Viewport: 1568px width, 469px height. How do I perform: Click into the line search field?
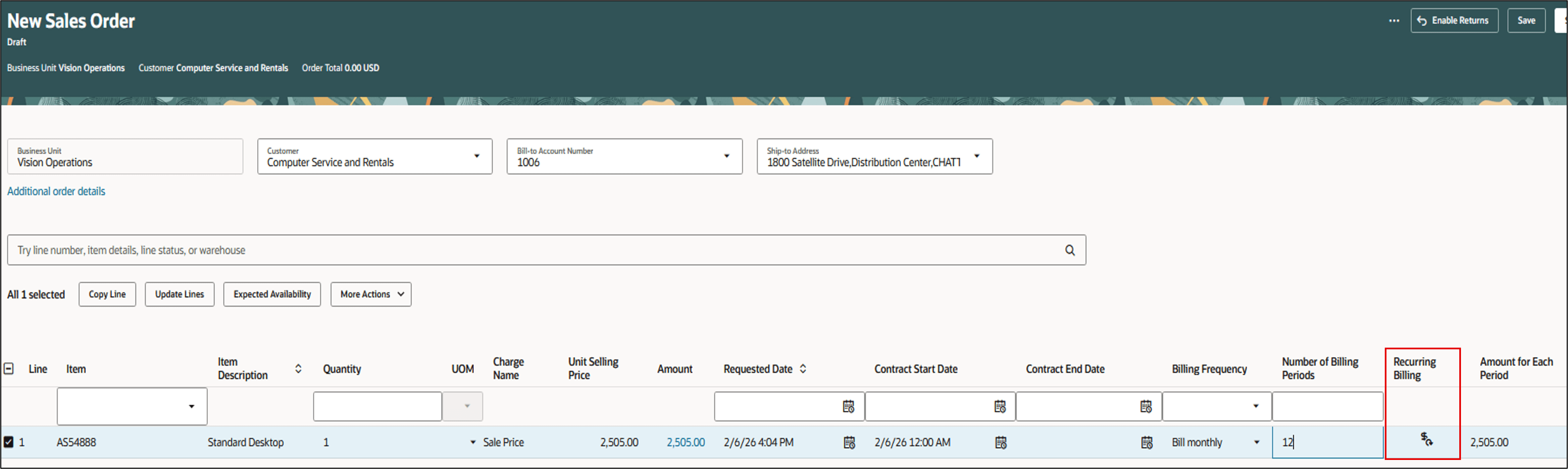(x=536, y=250)
